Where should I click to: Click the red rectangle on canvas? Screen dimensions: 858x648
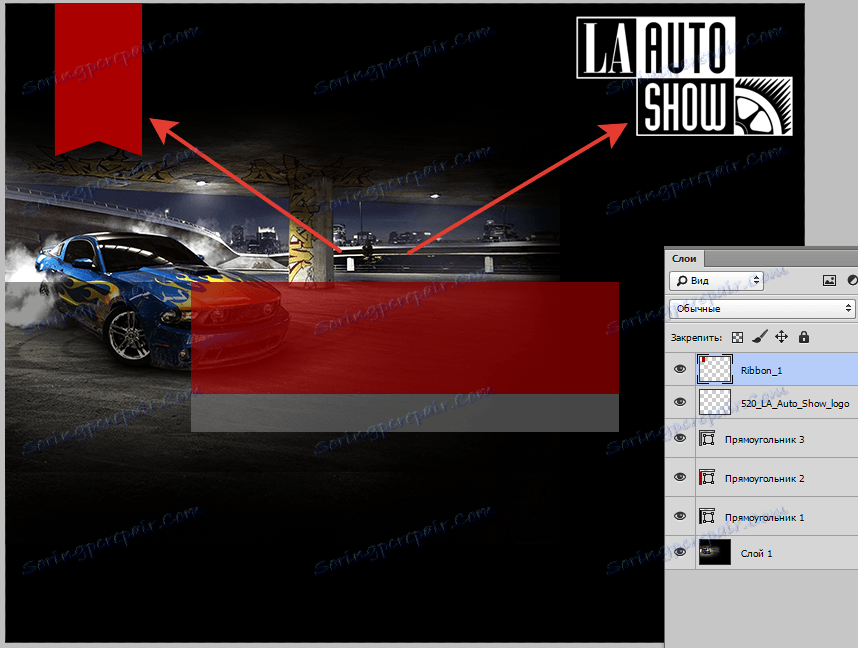point(405,338)
